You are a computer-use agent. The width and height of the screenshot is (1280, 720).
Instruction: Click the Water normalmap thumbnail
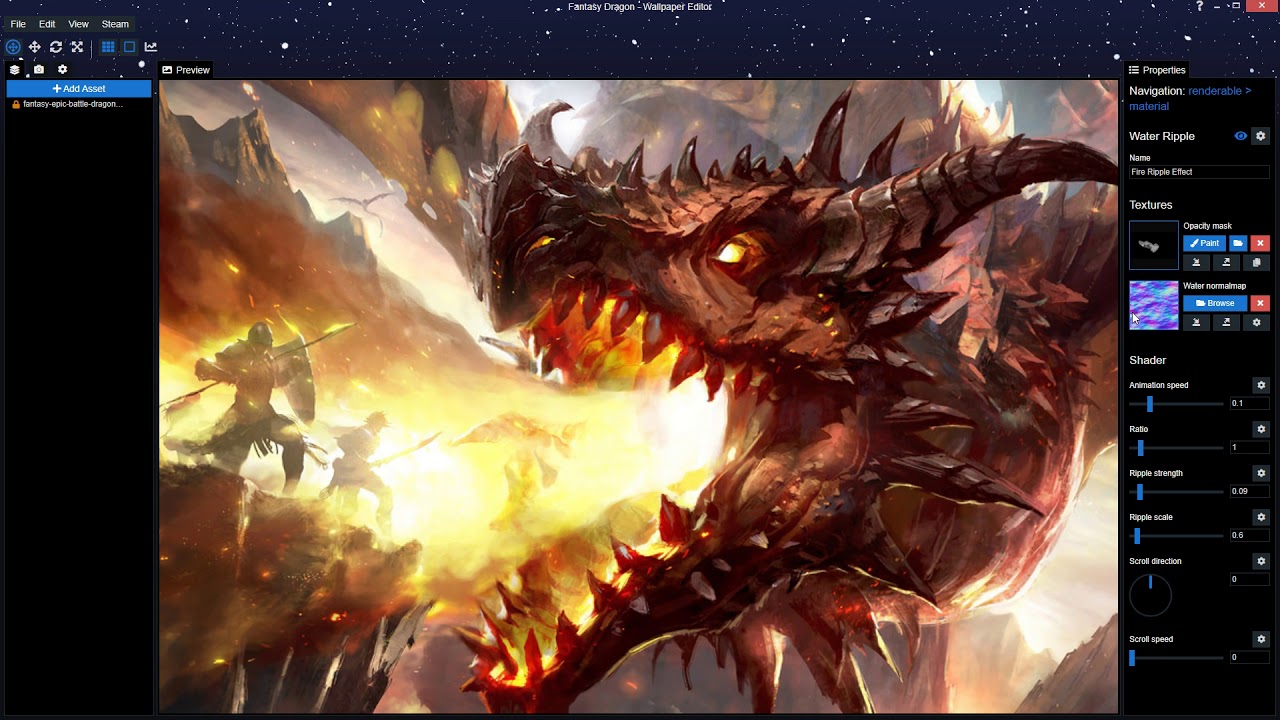(x=1154, y=305)
